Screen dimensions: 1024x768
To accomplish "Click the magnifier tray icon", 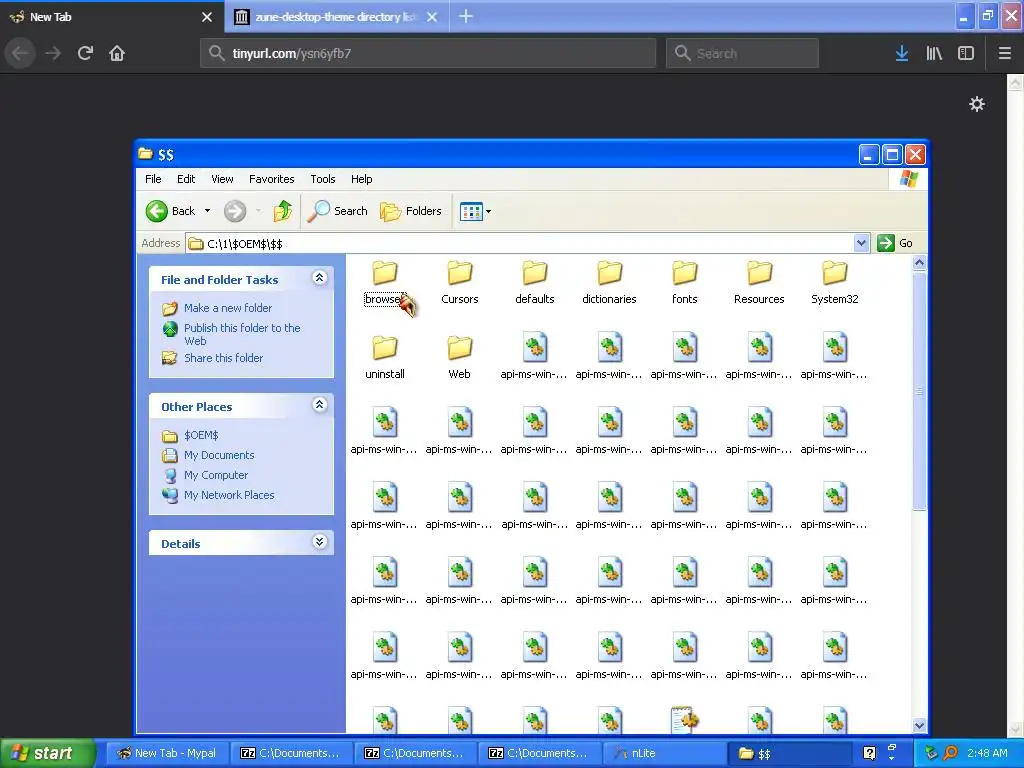I will coord(950,753).
